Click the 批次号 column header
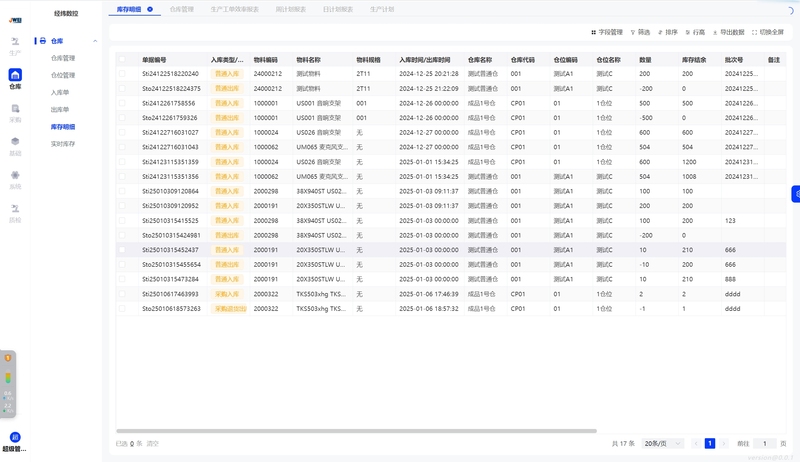The width and height of the screenshot is (800, 462). tap(734, 60)
